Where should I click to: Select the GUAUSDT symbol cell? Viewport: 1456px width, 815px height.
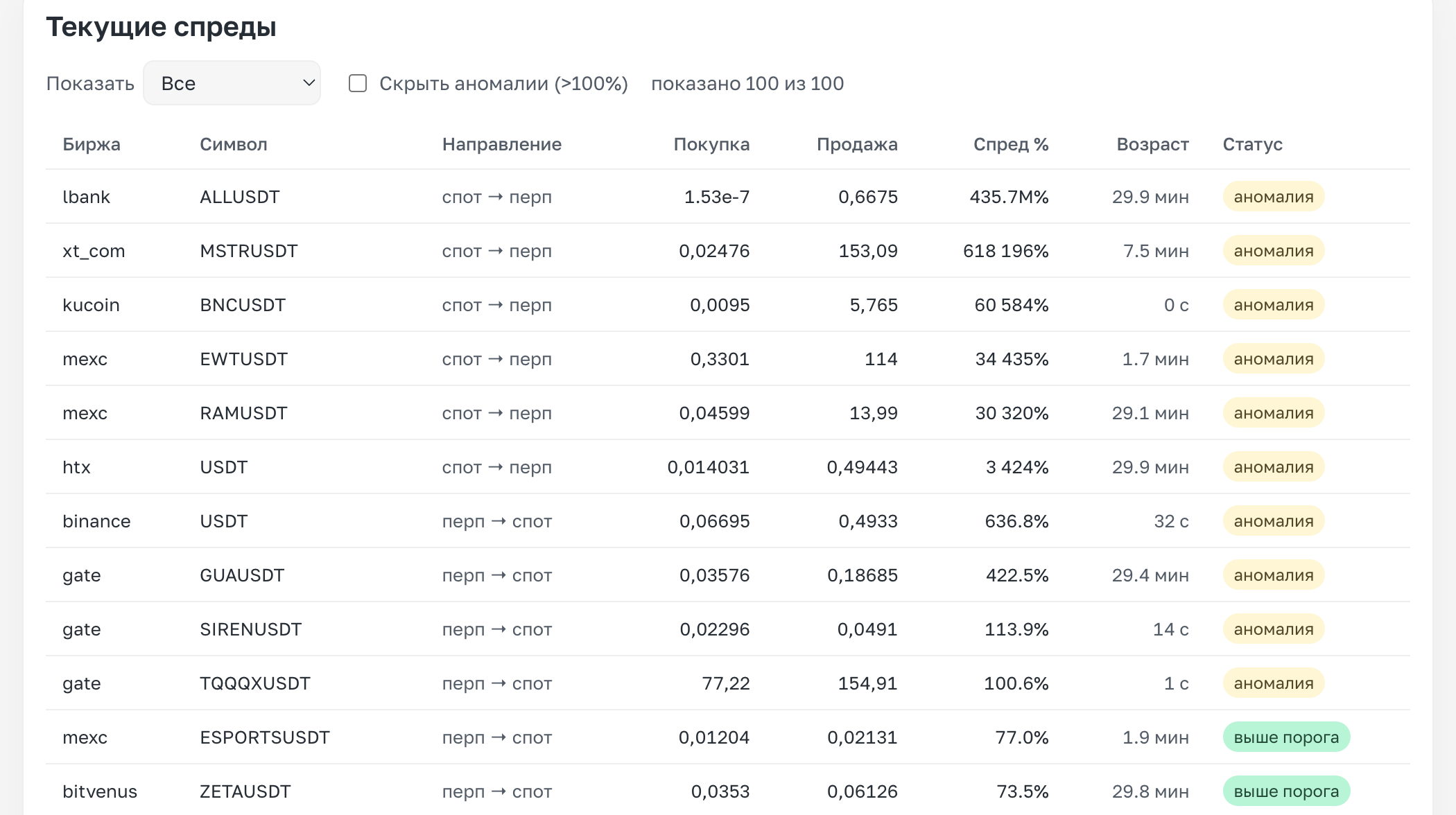pyautogui.click(x=242, y=575)
